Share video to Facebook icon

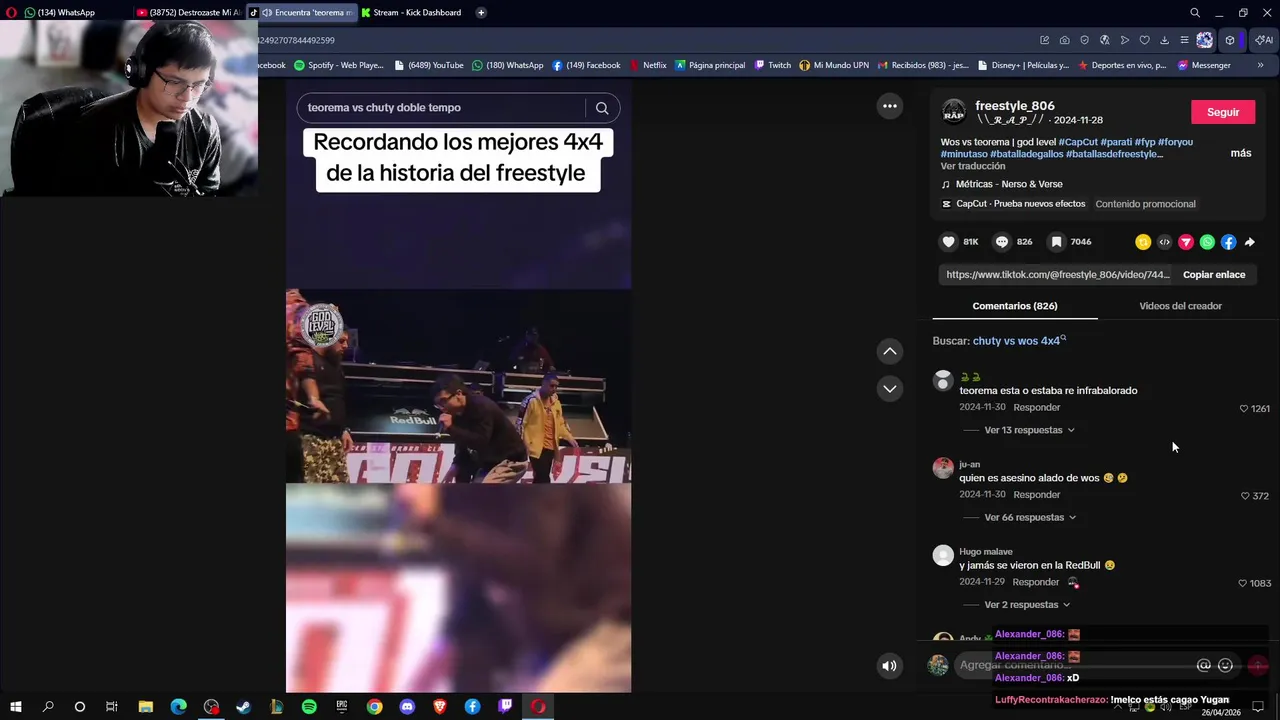(1228, 242)
